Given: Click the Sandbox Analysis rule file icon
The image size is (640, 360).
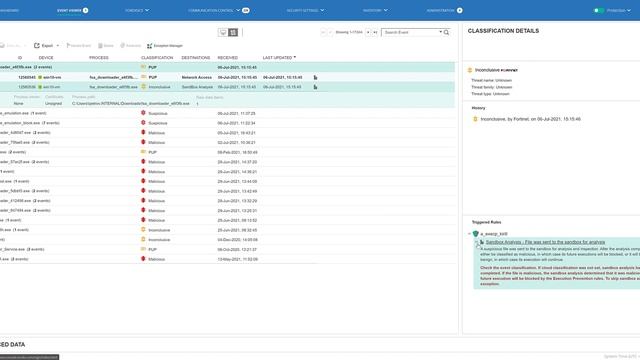Looking at the screenshot, I should click(x=482, y=242).
